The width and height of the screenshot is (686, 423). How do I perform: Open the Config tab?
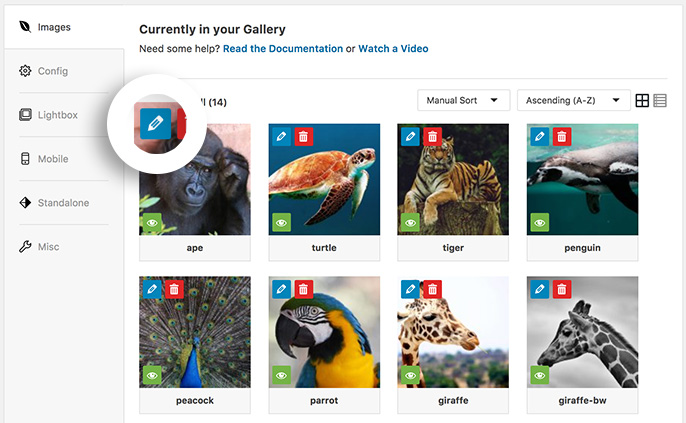click(x=52, y=71)
